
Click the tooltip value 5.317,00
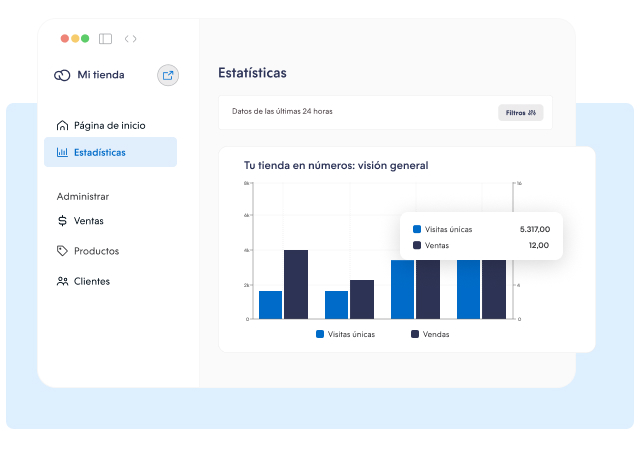(x=535, y=229)
